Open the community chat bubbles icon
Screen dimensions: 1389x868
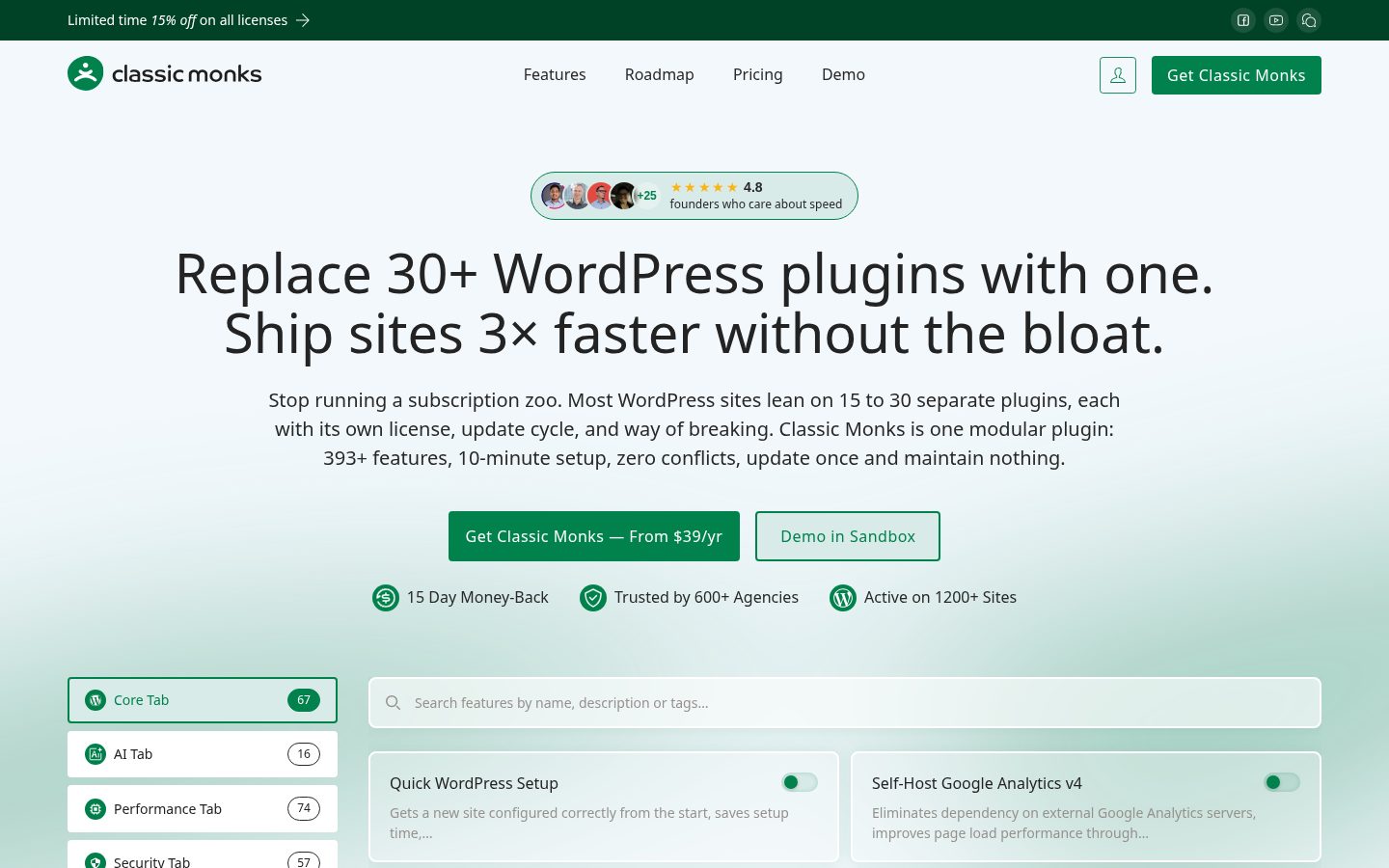point(1309,20)
